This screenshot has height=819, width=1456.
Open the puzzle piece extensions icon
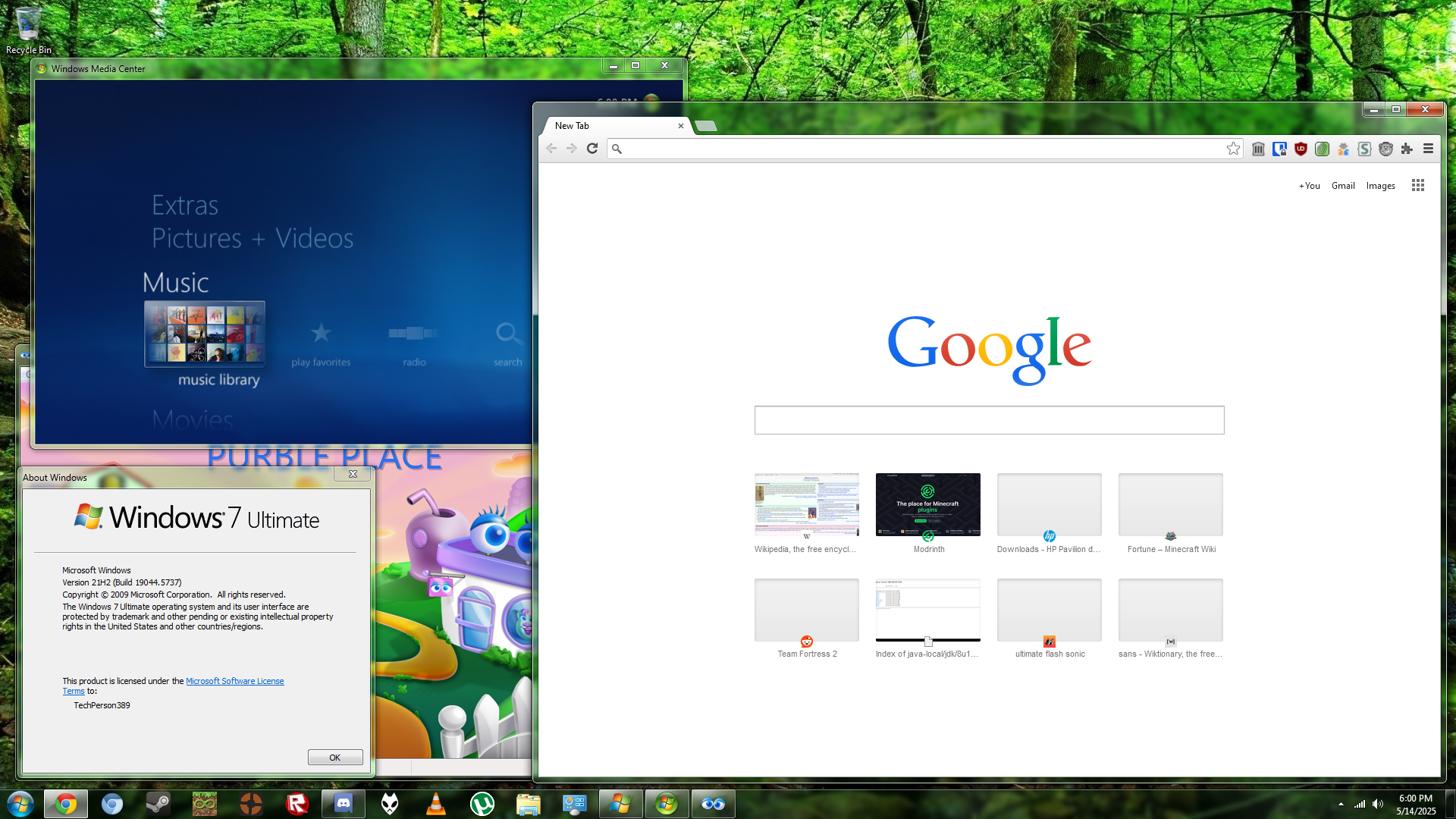(1407, 149)
